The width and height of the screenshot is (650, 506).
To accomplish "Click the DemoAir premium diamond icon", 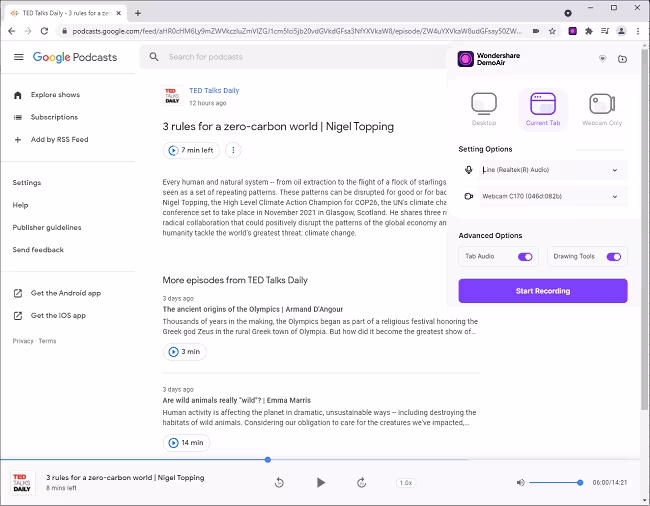I will [603, 59].
